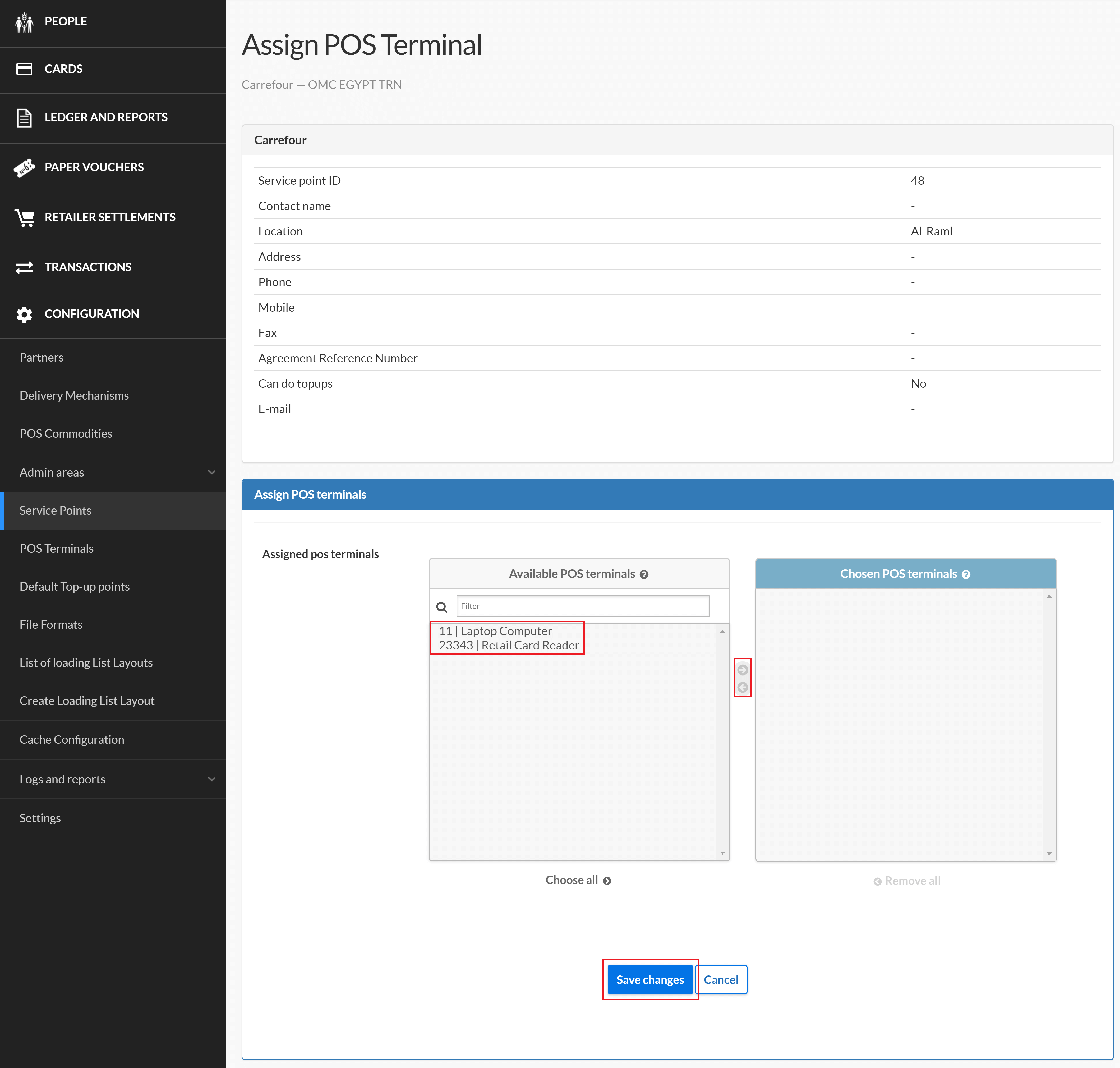Click help icon beside Chosen POS terminals
1120x1068 pixels.
point(966,574)
